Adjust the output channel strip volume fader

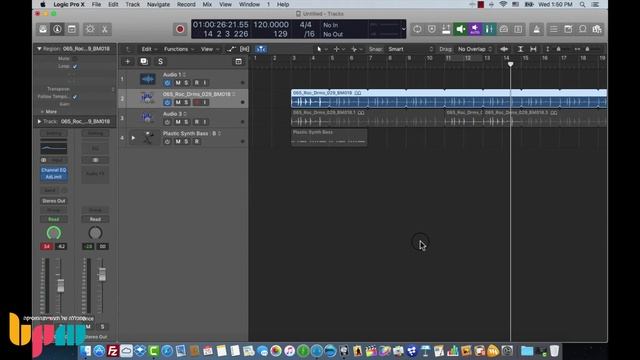click(102, 274)
